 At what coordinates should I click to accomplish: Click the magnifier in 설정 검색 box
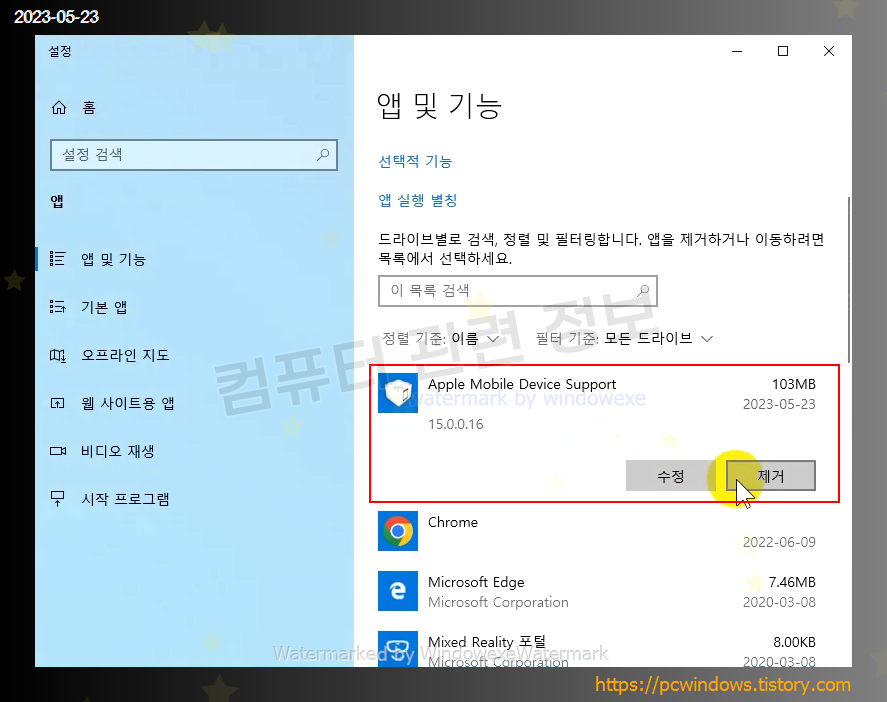323,154
